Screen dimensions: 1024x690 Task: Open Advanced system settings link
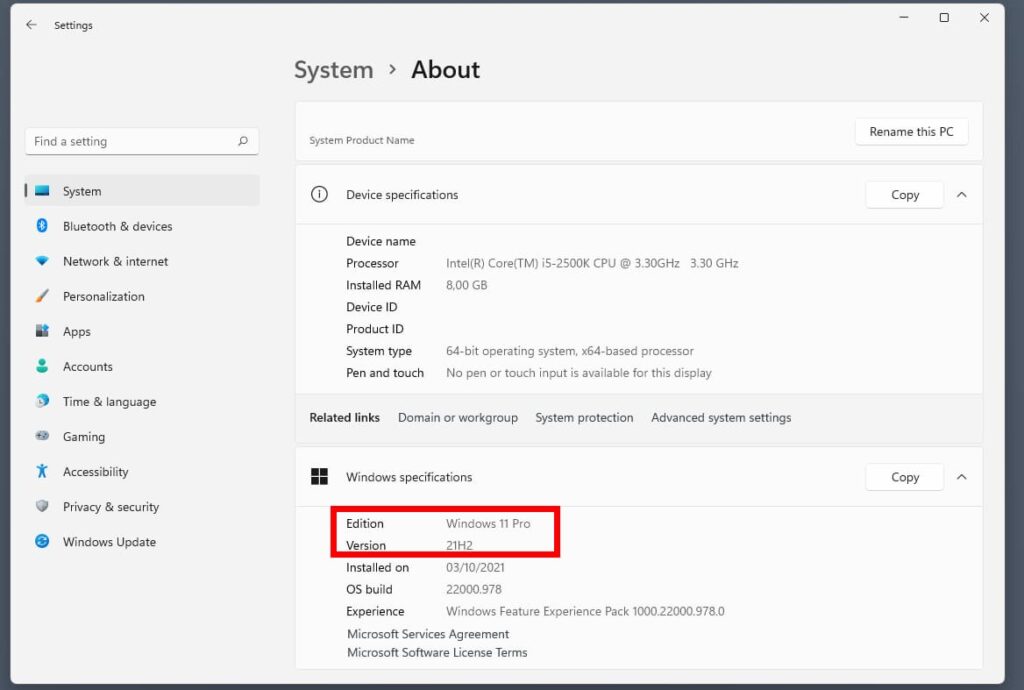(720, 418)
